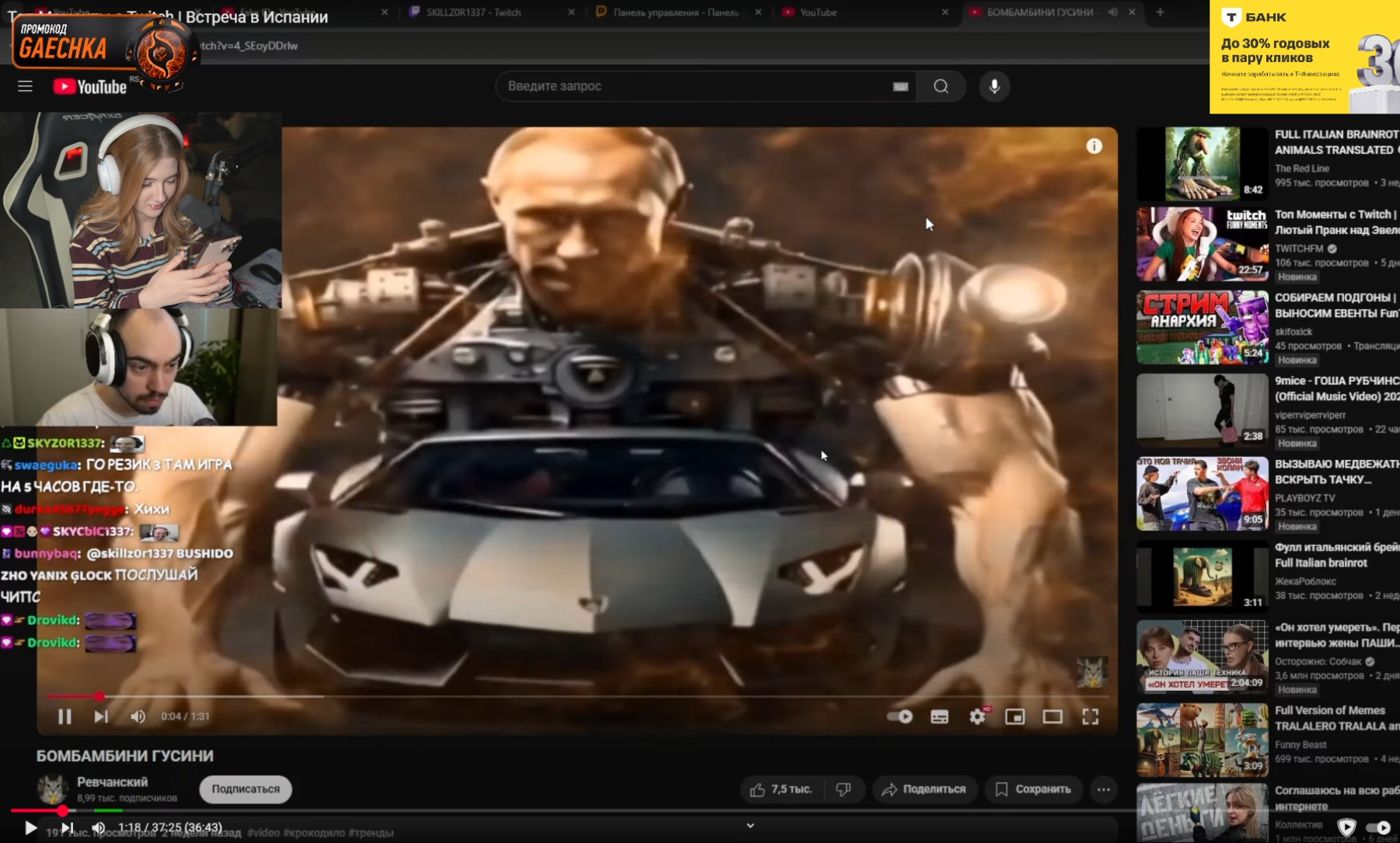Play the outer stream recording with play button
This screenshot has width=1400, height=843.
coord(30,828)
